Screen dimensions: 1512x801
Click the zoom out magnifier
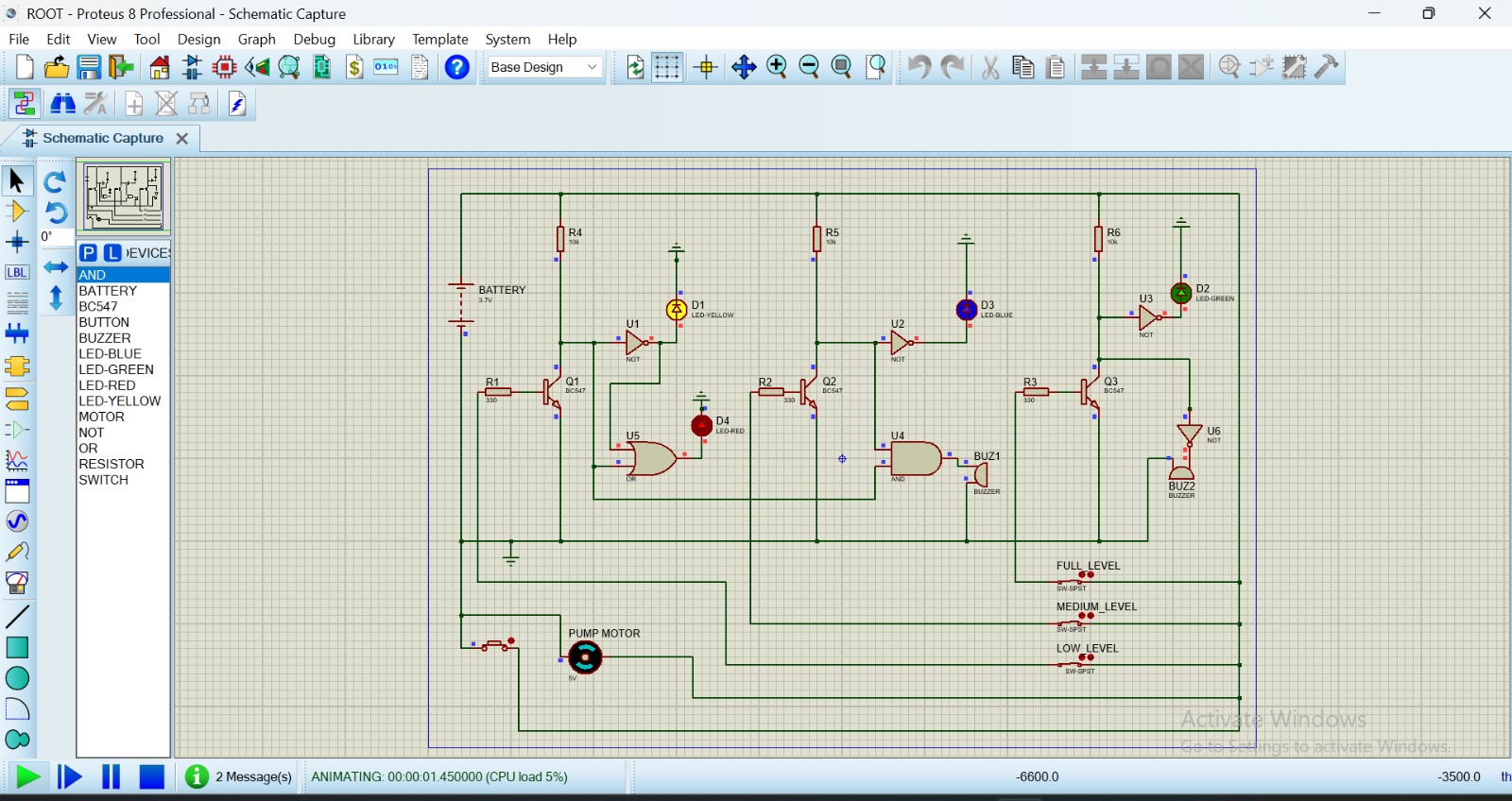click(809, 67)
